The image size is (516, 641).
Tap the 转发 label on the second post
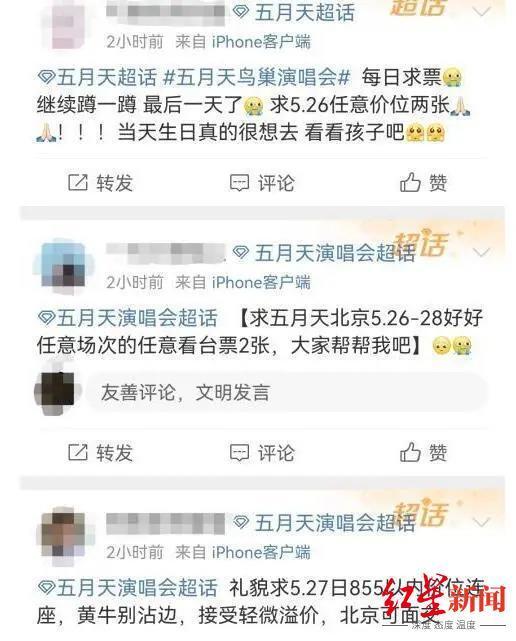coord(114,453)
